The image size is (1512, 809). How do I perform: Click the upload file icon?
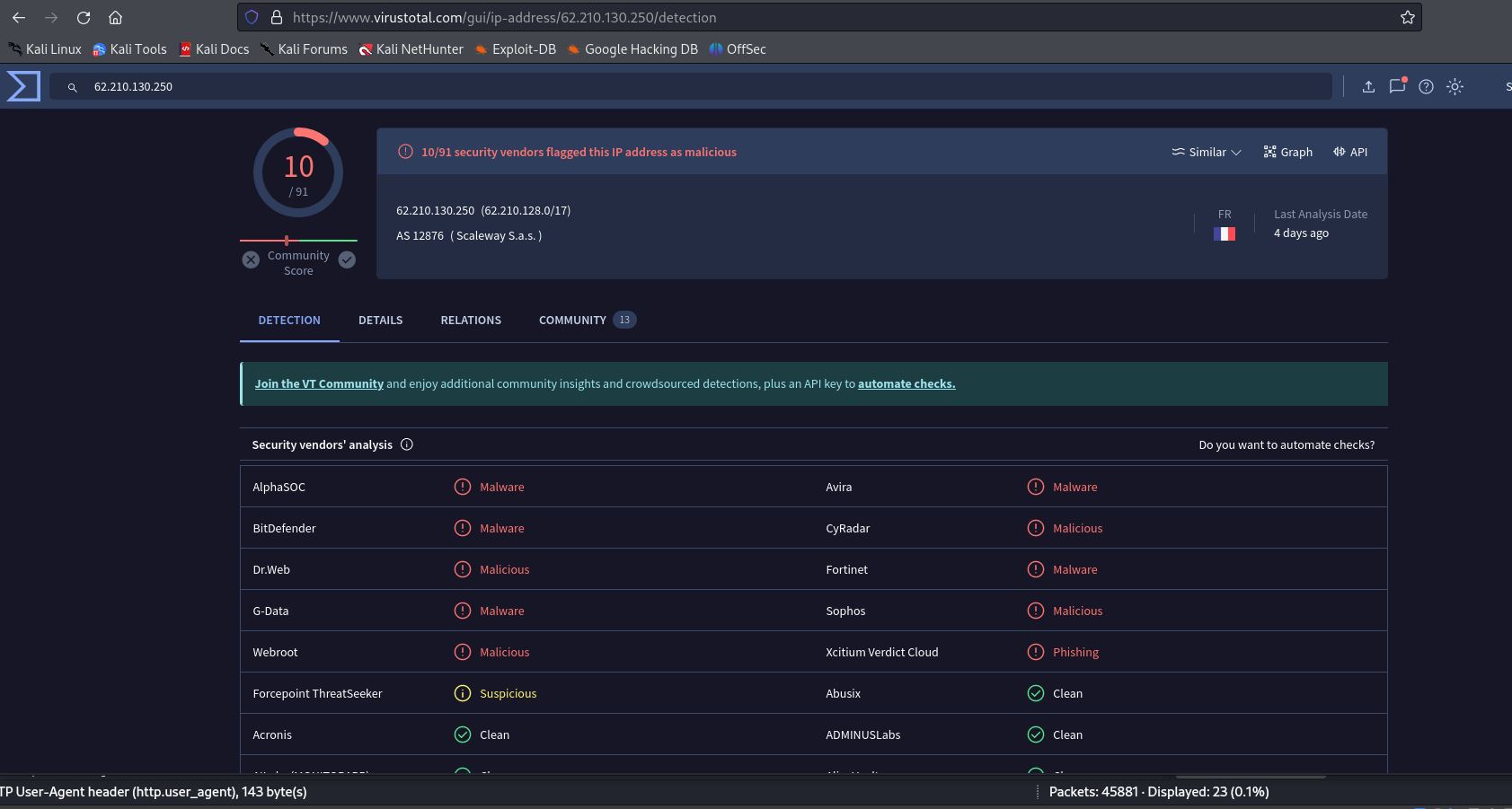click(x=1368, y=86)
